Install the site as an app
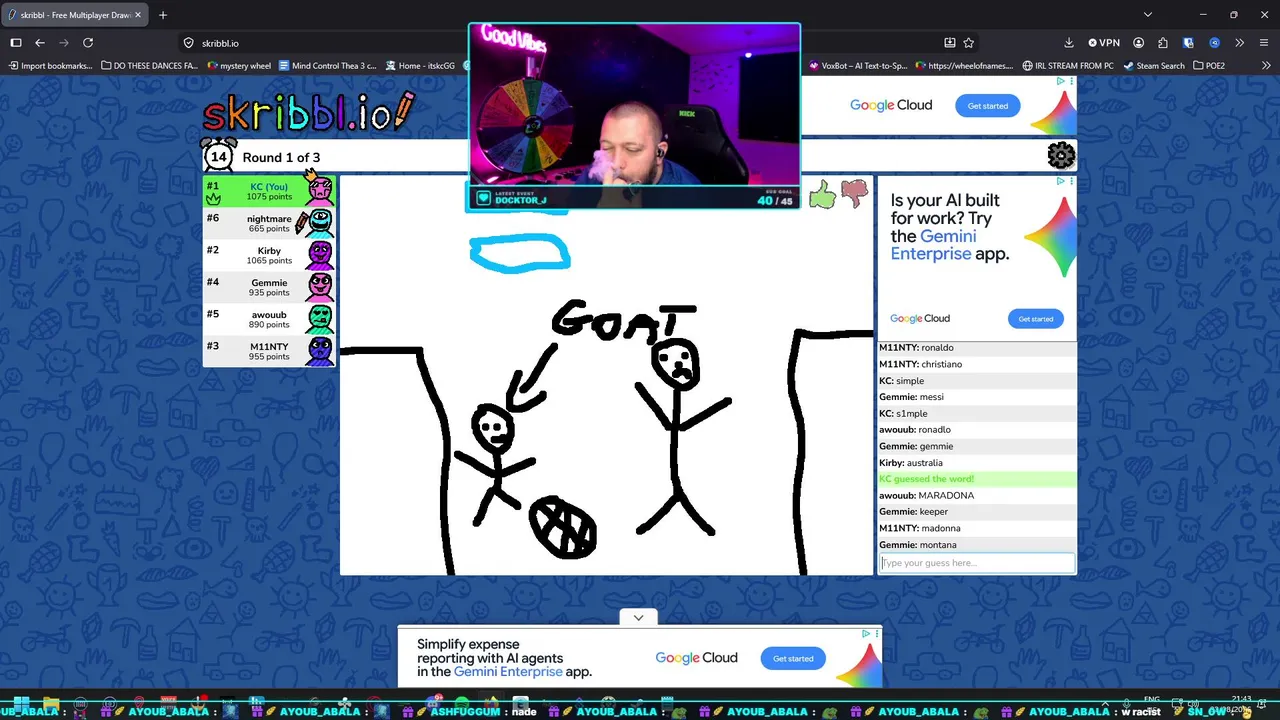The height and width of the screenshot is (720, 1280). pos(949,43)
